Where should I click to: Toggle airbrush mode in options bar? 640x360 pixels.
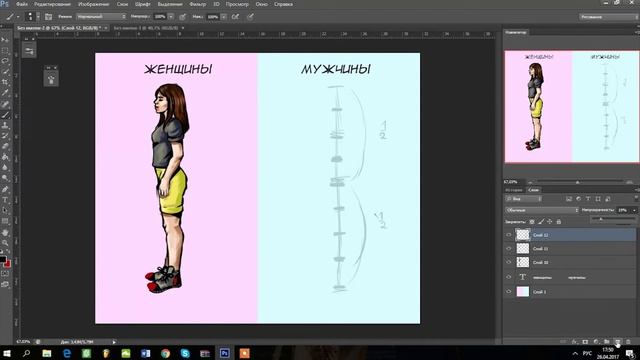tap(236, 17)
